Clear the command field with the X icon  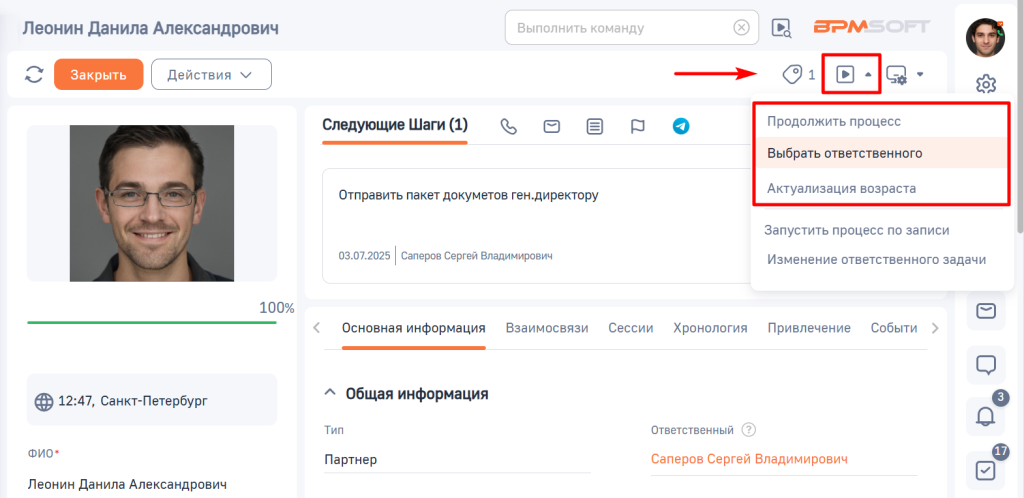741,28
